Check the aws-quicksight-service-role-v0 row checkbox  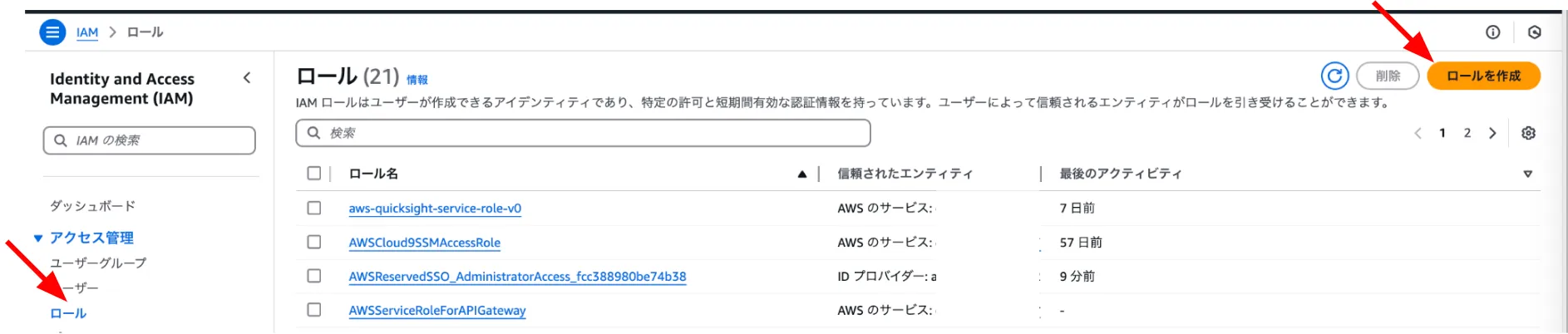pyautogui.click(x=314, y=208)
